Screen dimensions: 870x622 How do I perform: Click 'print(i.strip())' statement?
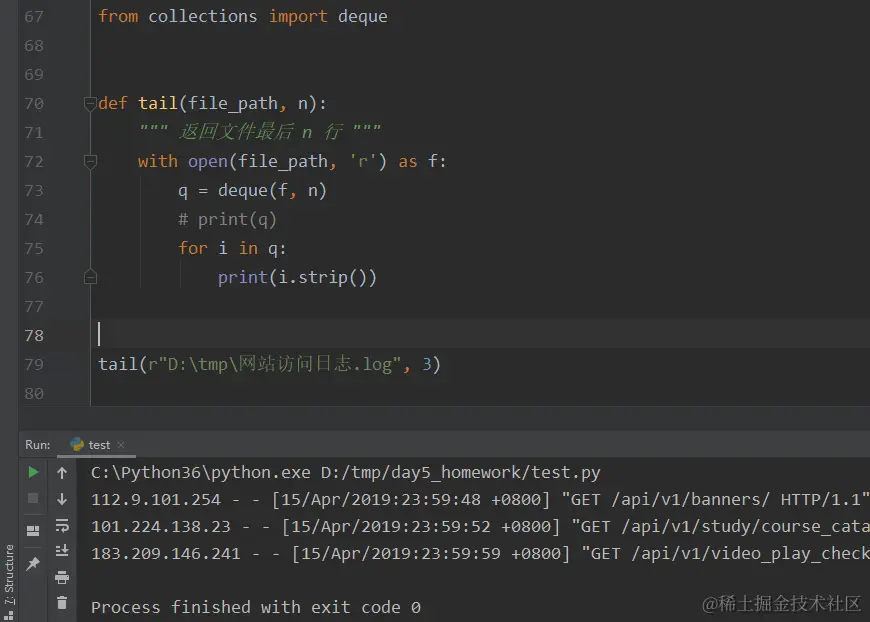[297, 277]
